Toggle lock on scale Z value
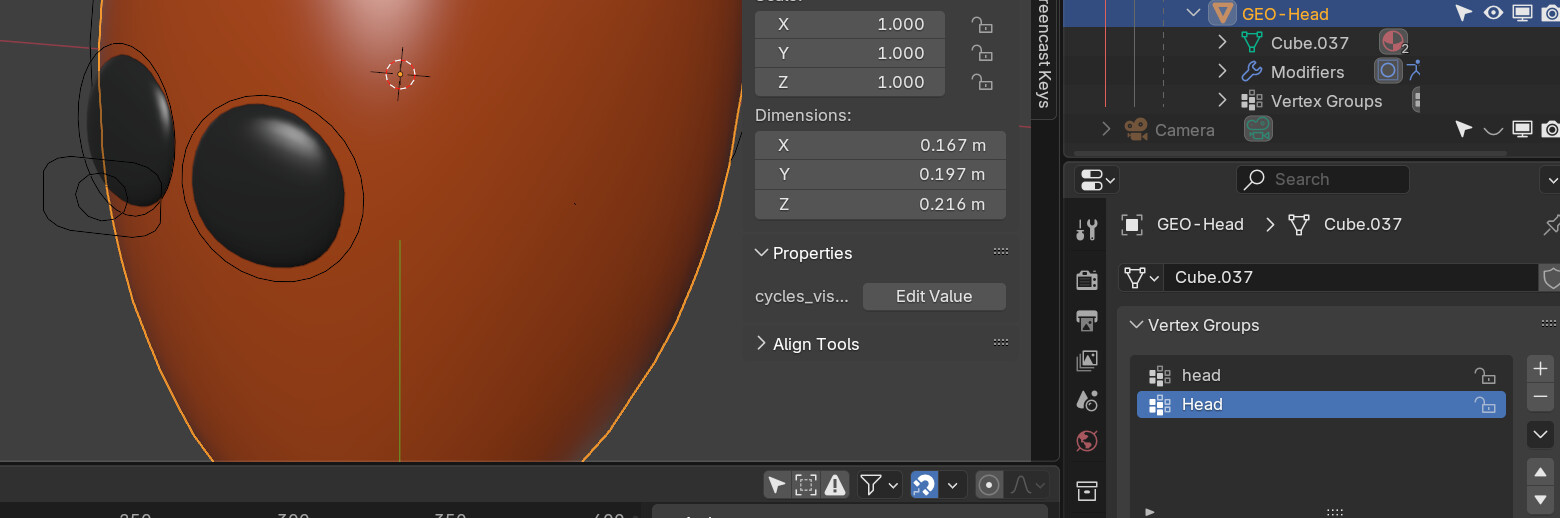1560x518 pixels. pos(982,83)
